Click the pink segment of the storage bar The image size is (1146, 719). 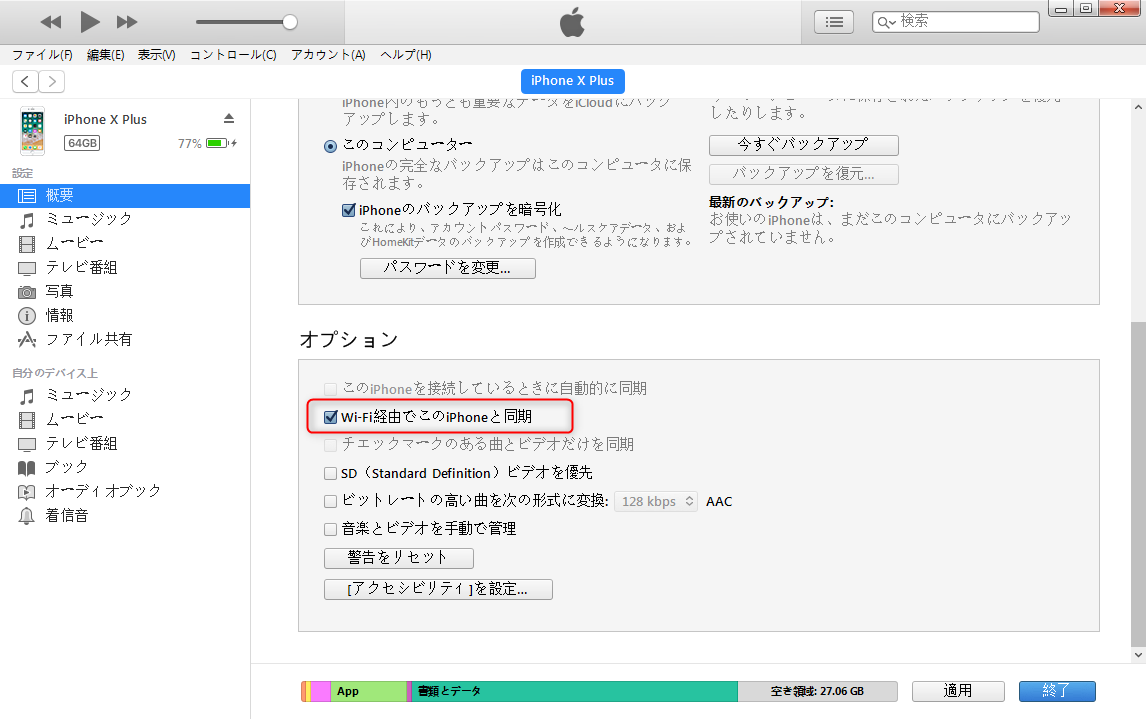click(x=321, y=691)
